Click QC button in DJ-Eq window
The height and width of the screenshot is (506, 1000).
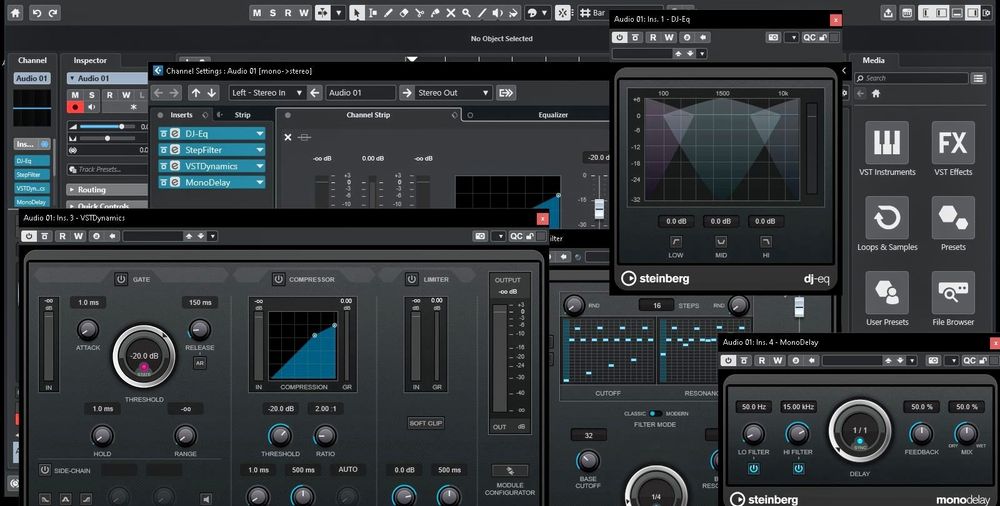[809, 38]
